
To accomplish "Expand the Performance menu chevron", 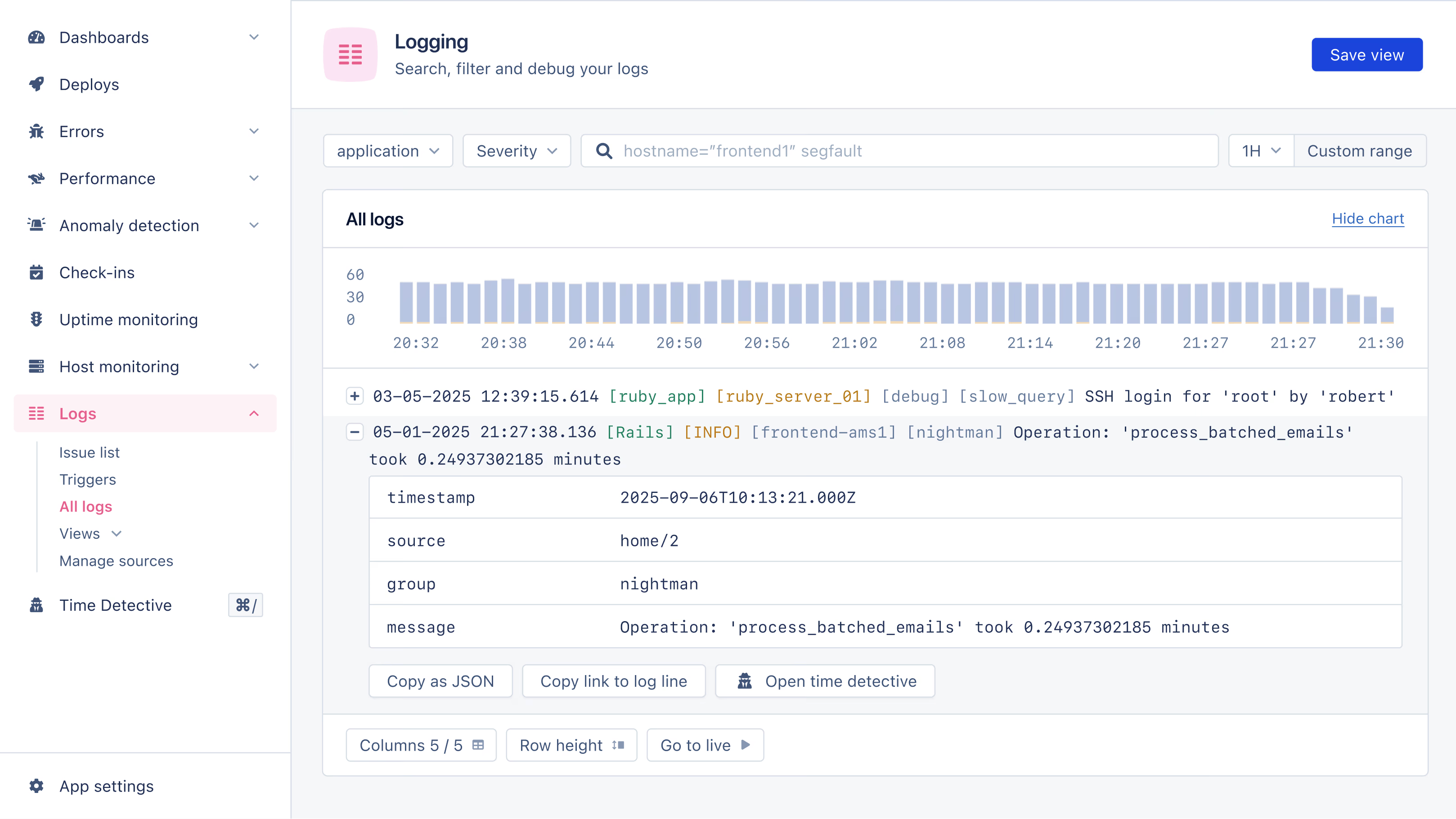I will [x=254, y=179].
